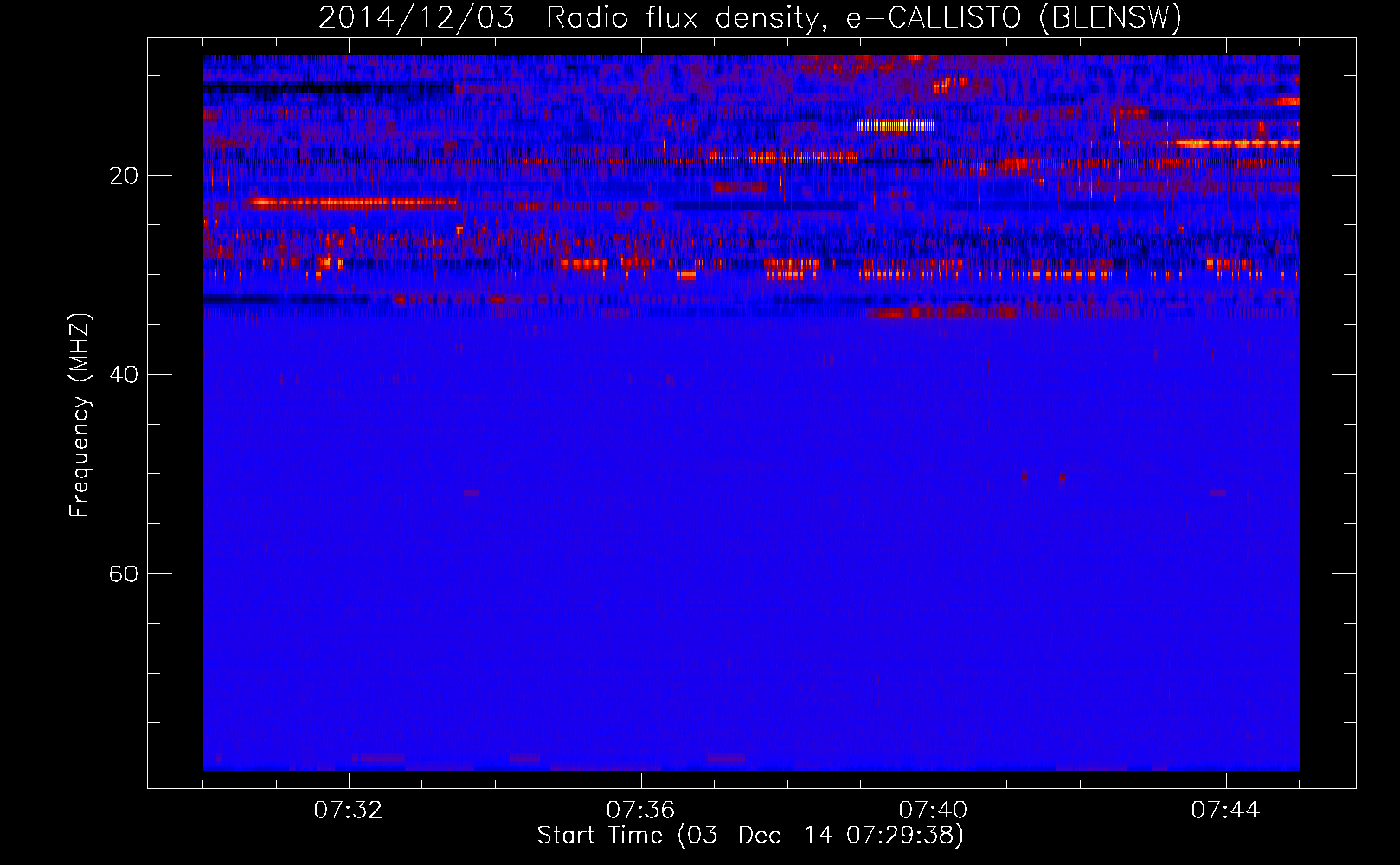Click the white striped burst near 15 MHz

tap(896, 125)
